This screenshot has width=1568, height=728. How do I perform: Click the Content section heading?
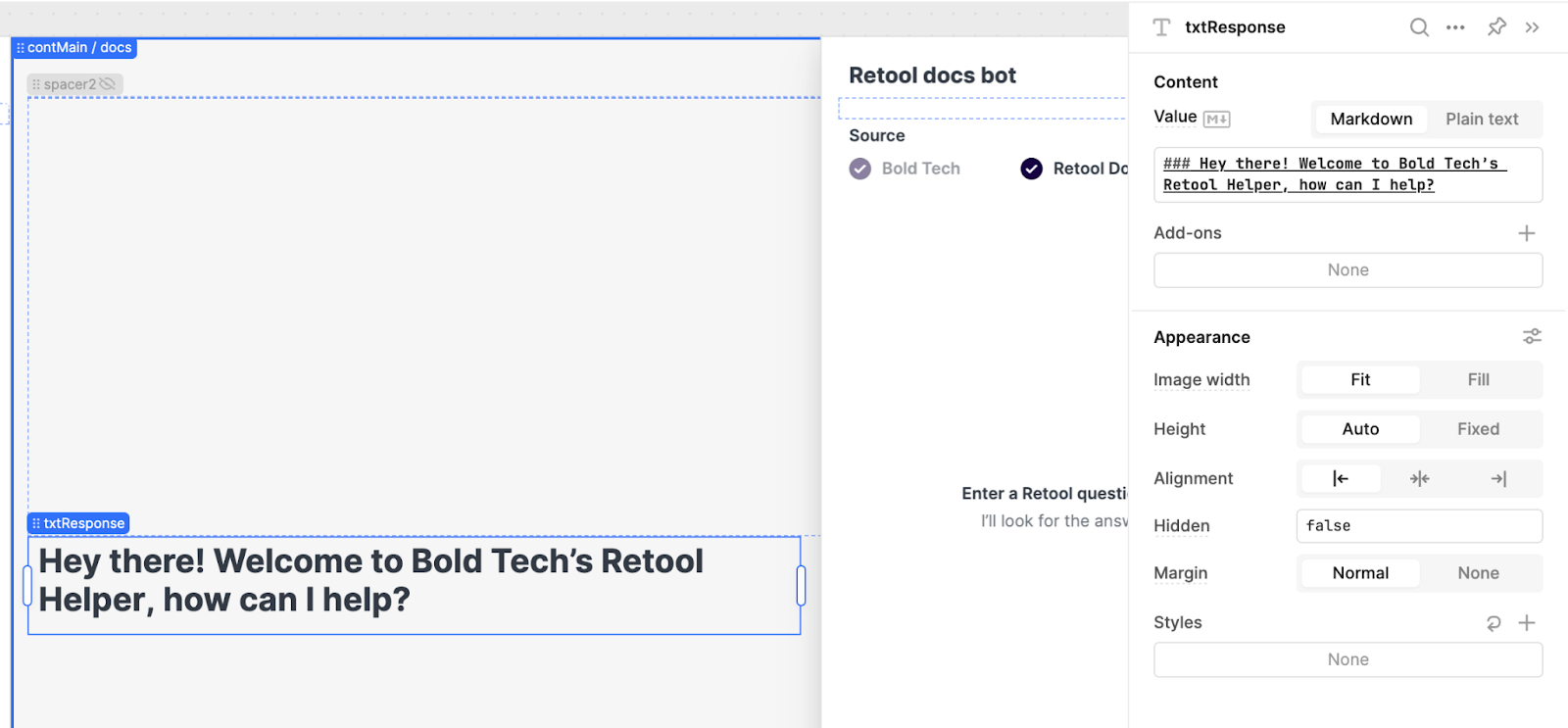coord(1186,82)
